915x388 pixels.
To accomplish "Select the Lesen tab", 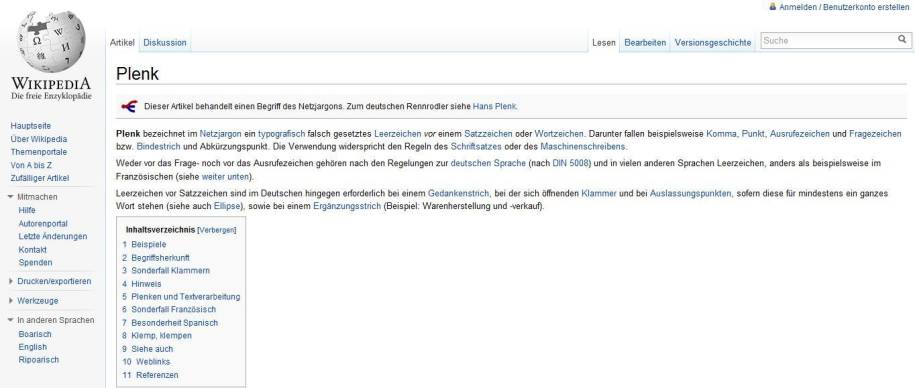I will pos(603,43).
